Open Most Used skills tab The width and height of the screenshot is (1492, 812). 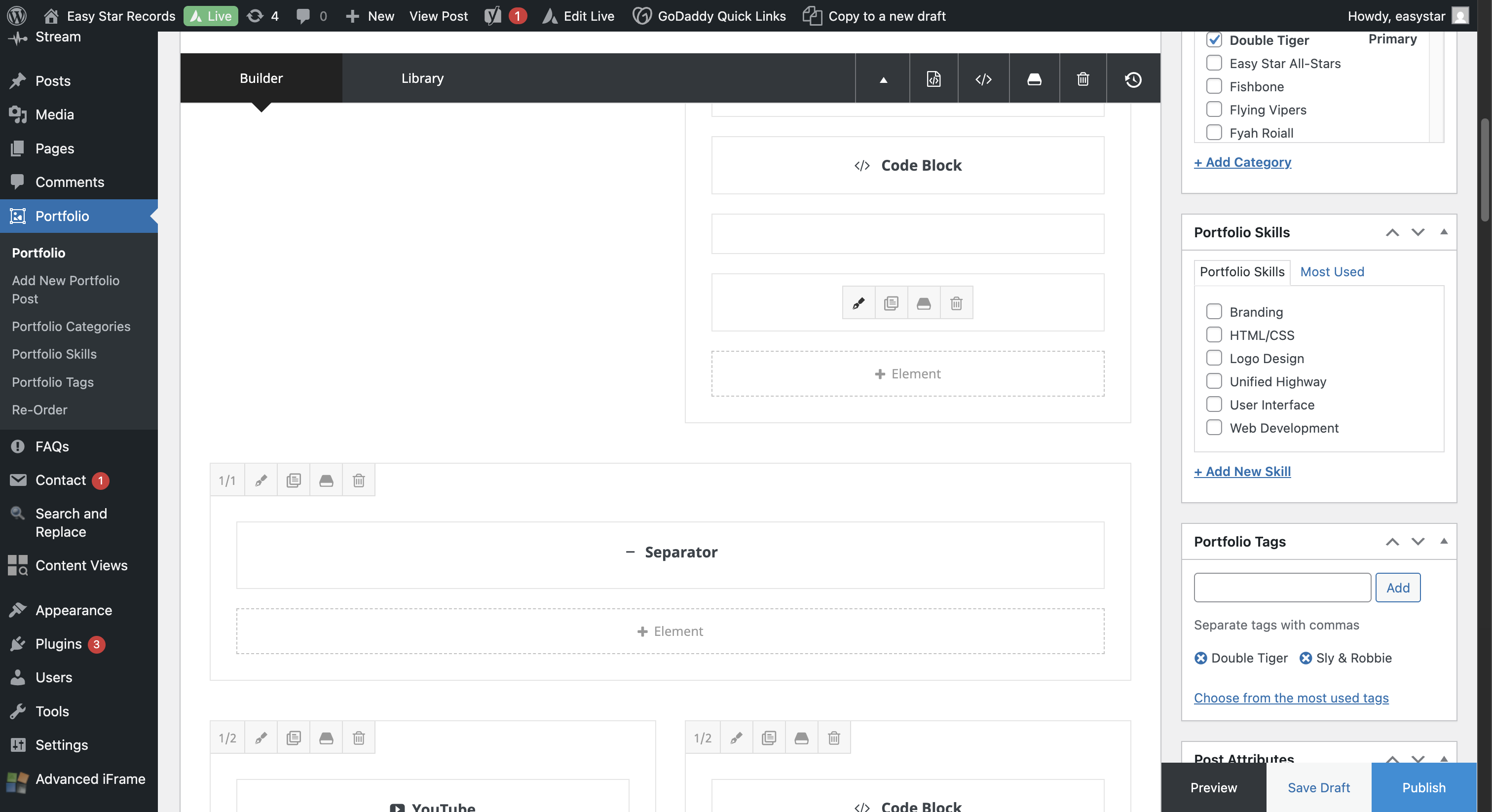[x=1332, y=272]
